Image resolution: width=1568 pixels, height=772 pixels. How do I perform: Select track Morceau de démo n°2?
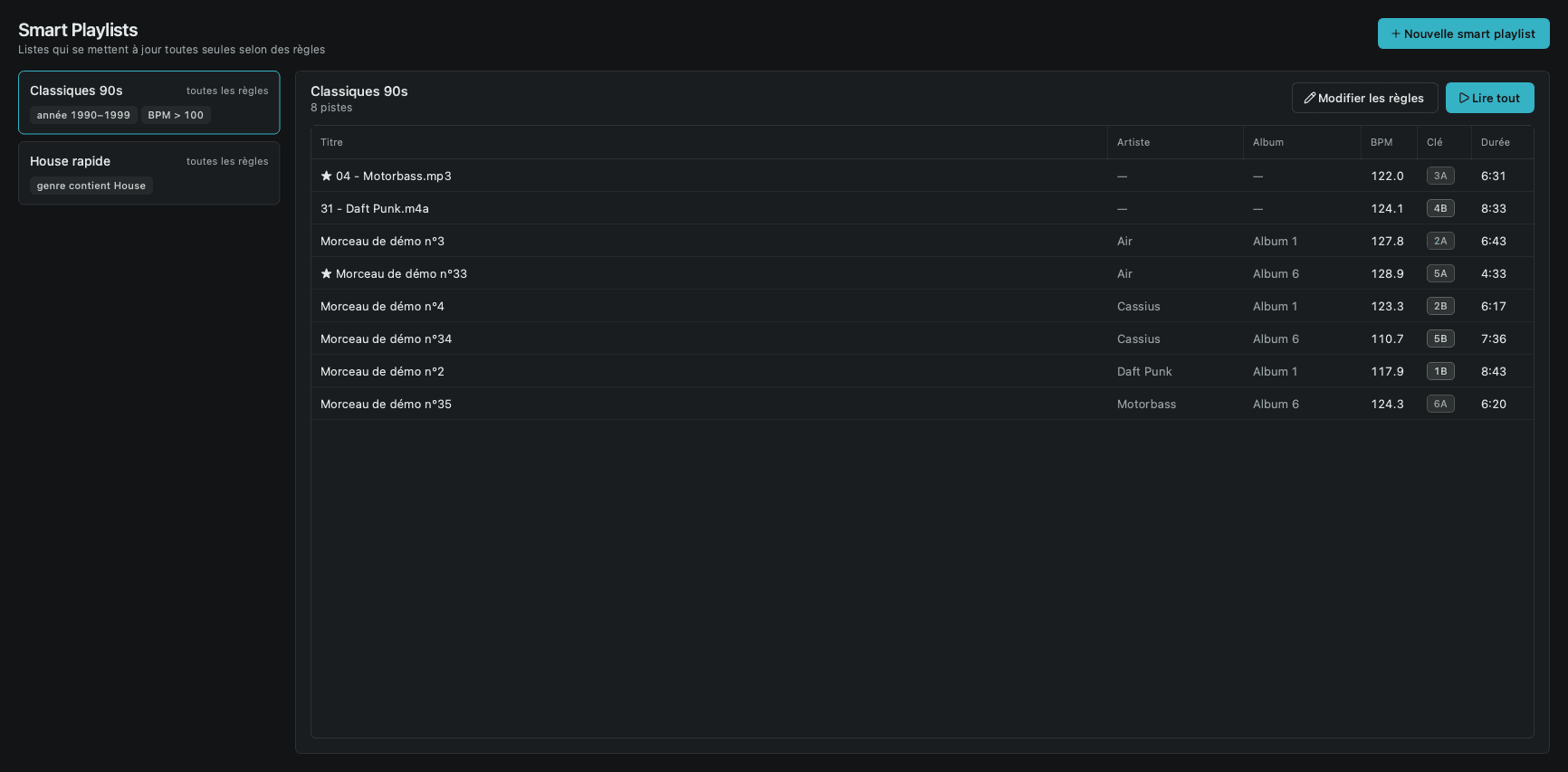(923, 371)
